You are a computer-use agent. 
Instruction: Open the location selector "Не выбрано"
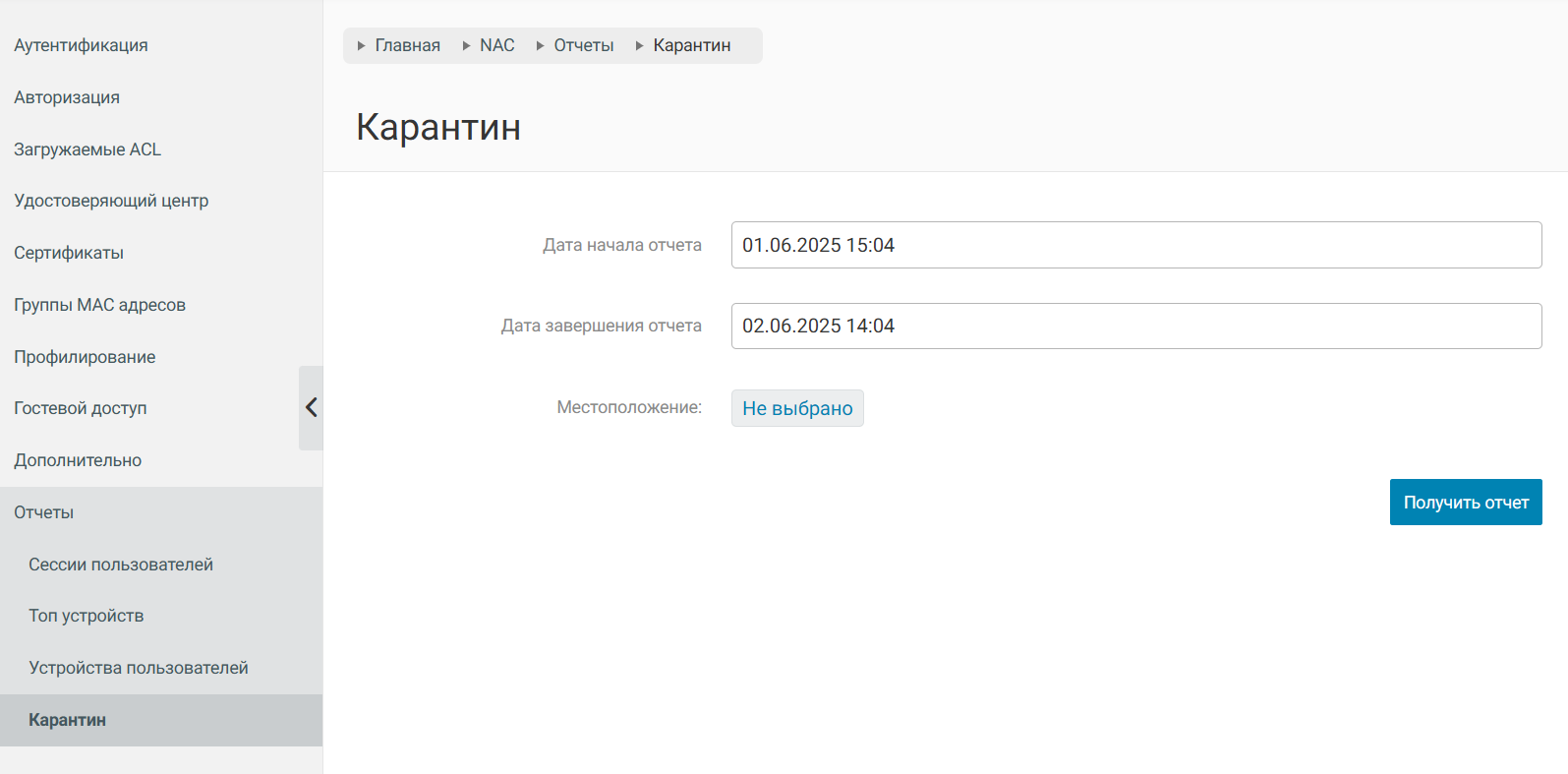[x=796, y=408]
